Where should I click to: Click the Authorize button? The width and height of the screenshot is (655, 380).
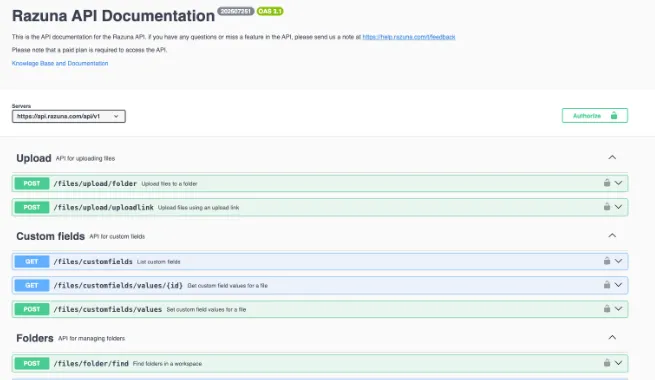coord(594,116)
